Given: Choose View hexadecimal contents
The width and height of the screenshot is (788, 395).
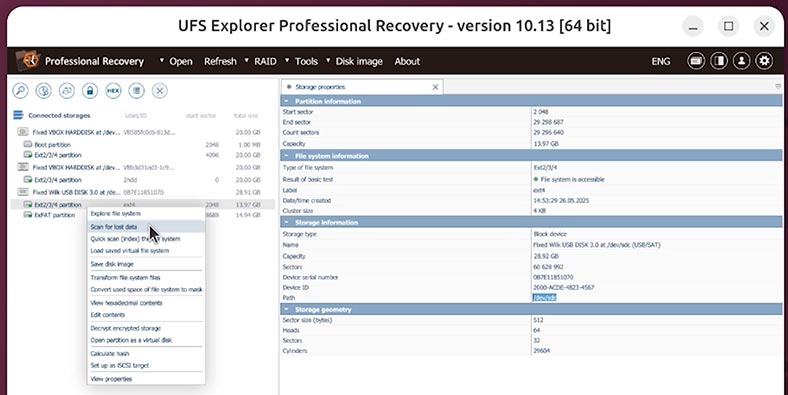Looking at the screenshot, I should [x=146, y=303].
